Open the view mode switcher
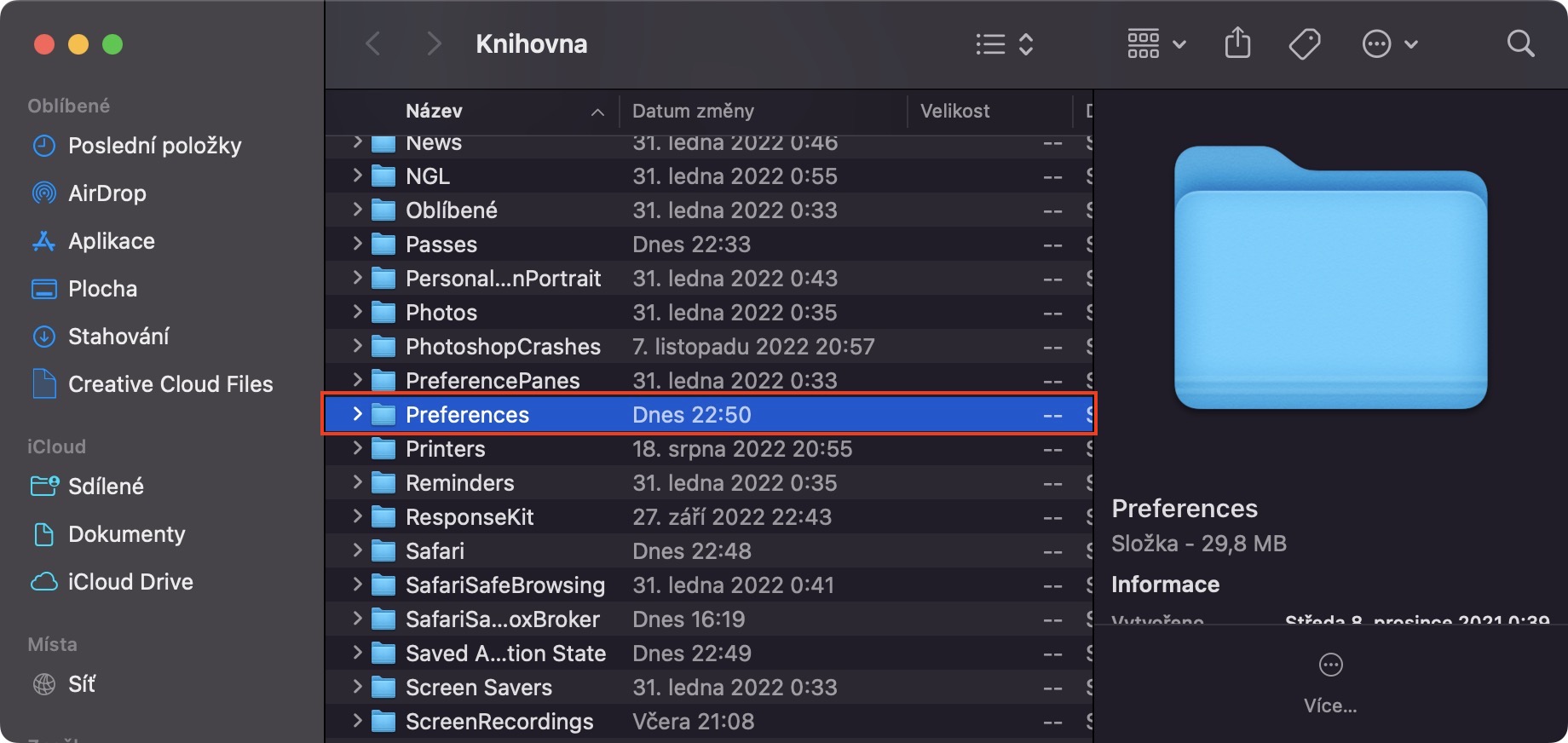 point(1004,43)
